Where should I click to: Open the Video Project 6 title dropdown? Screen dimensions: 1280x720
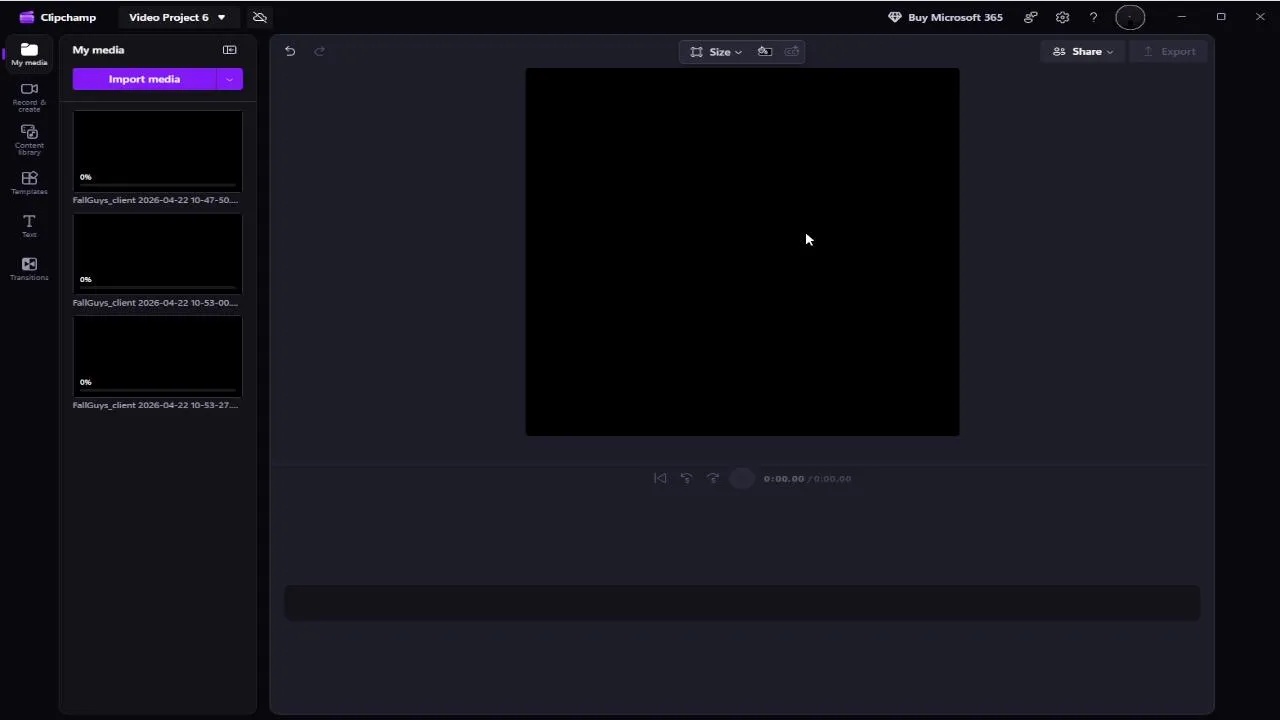coord(177,17)
